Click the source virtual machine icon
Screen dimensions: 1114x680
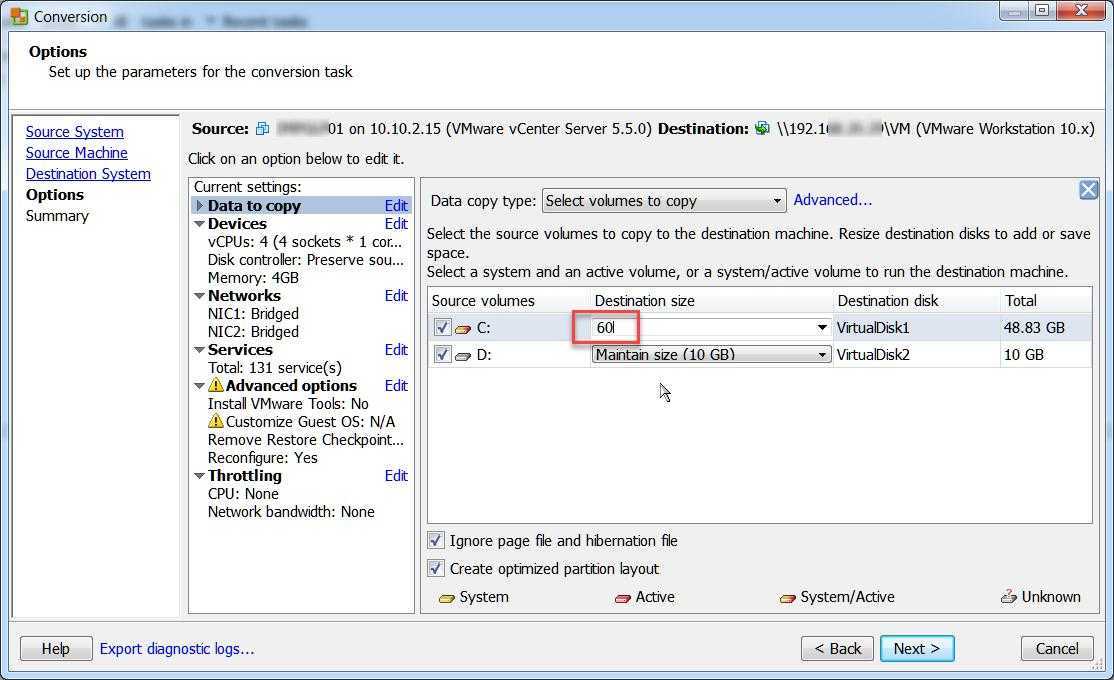coord(263,129)
